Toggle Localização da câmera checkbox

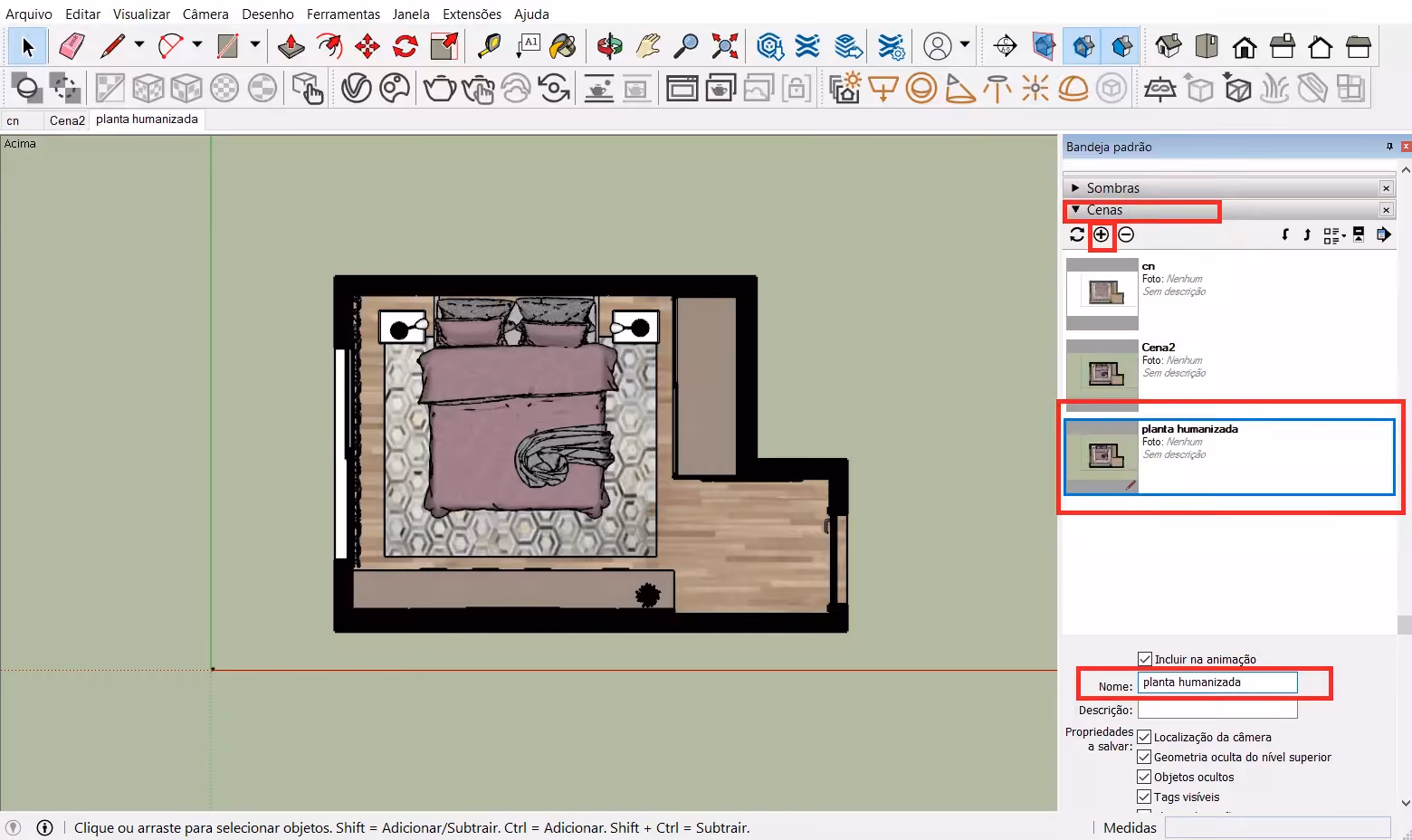coord(1144,737)
